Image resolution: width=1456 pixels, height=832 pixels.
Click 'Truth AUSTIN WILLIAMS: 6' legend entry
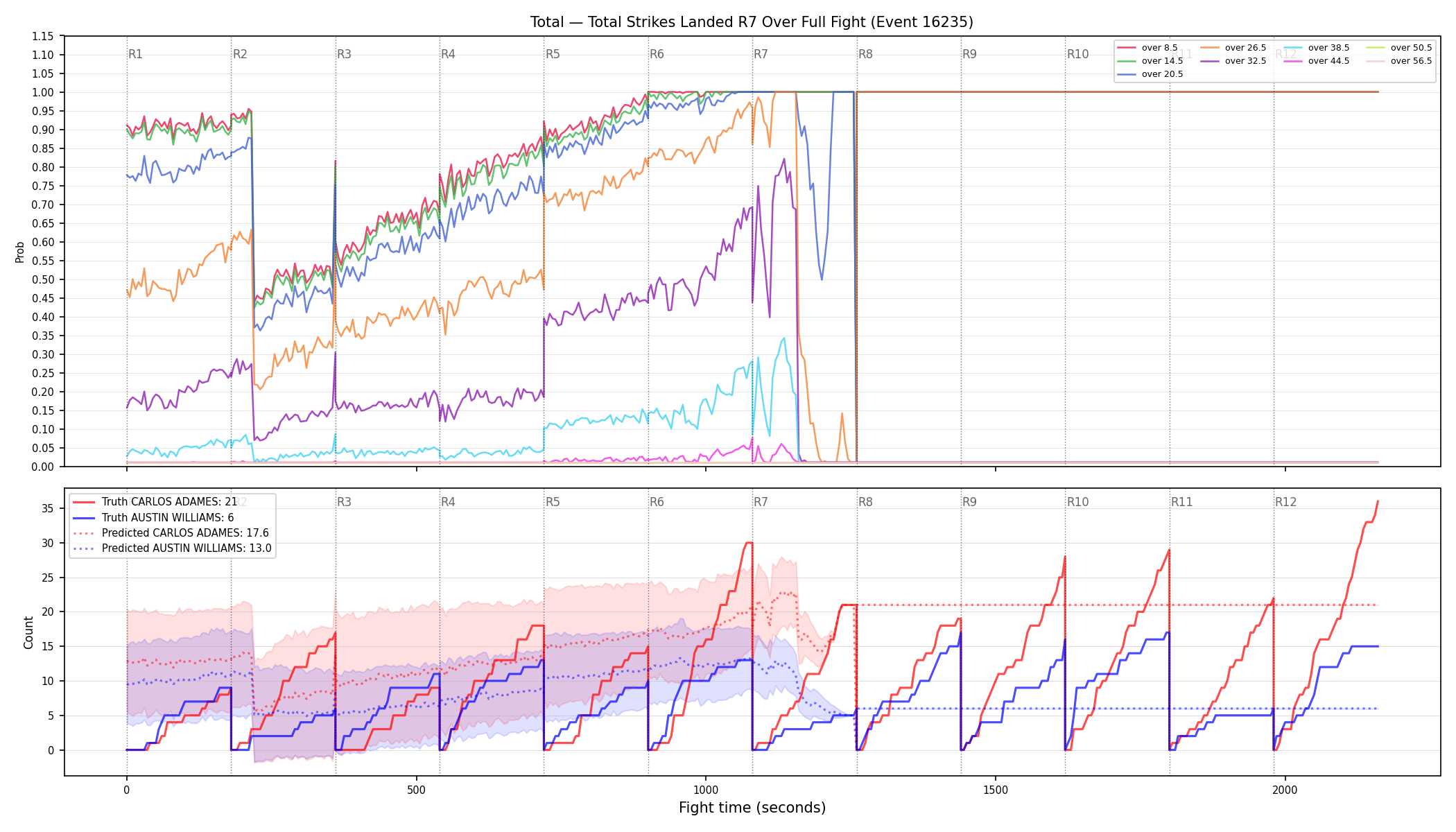[153, 517]
